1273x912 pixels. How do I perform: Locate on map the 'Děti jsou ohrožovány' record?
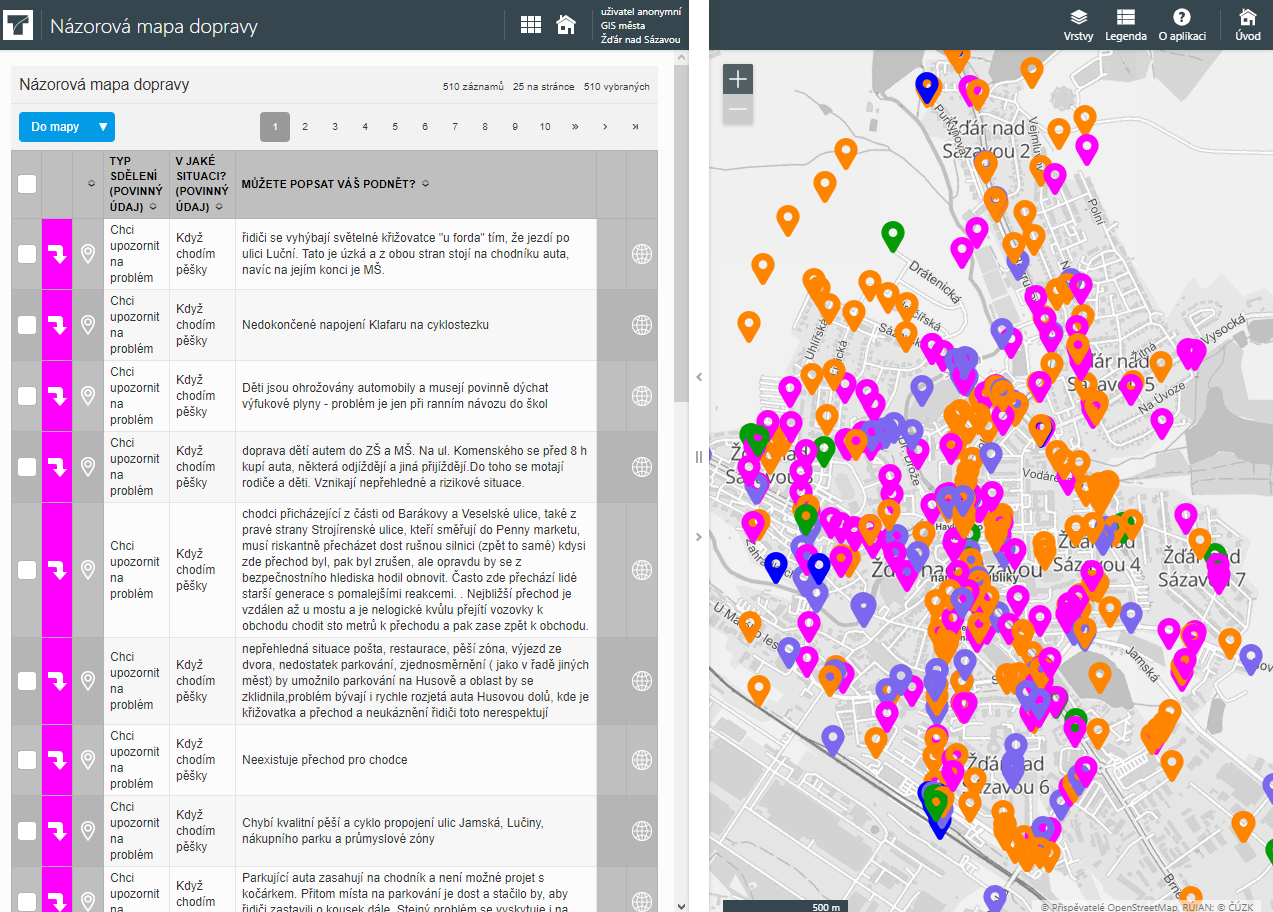point(88,396)
